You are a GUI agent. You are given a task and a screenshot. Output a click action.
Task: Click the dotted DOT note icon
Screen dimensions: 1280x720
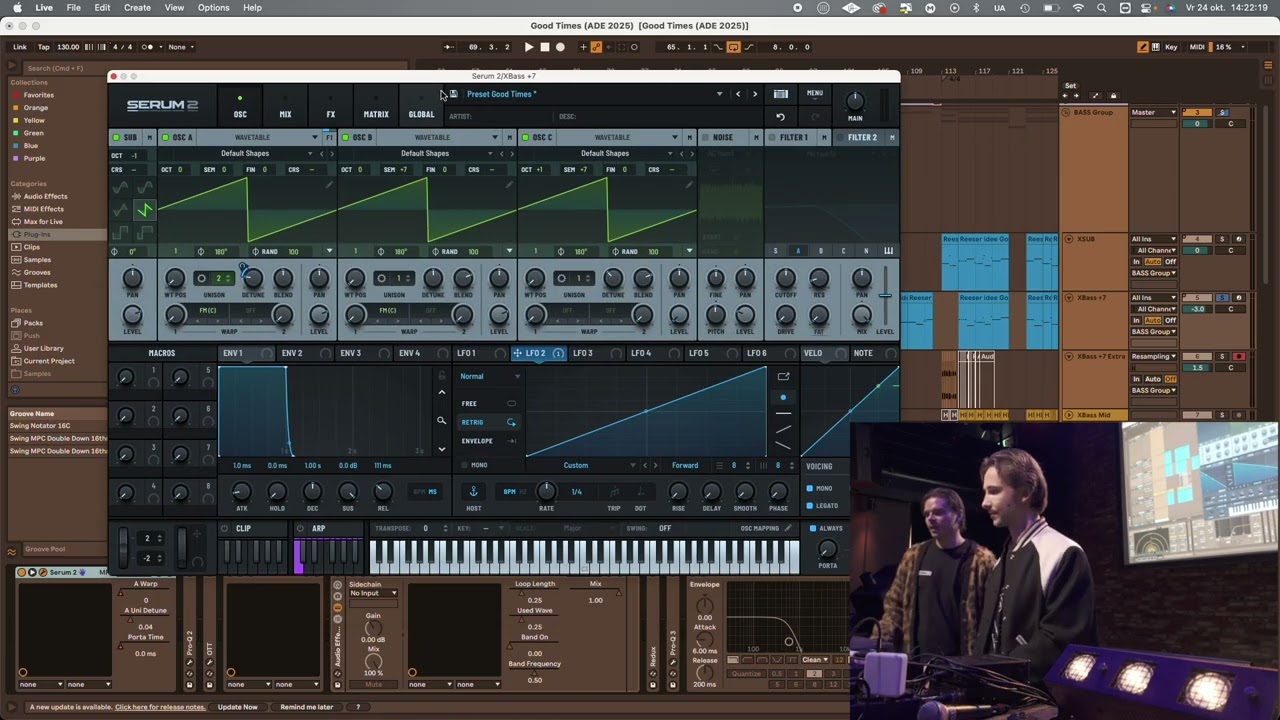click(640, 492)
